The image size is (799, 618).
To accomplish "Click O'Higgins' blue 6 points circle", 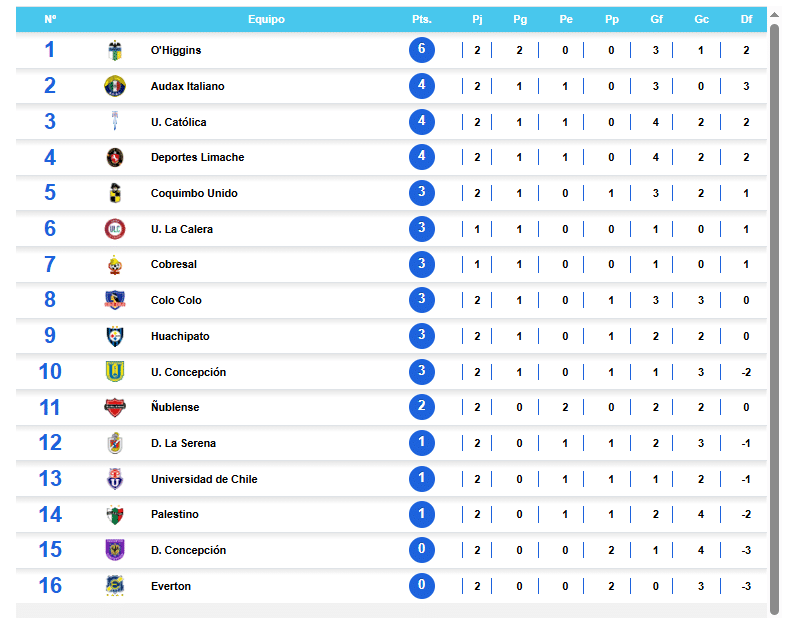I will [x=422, y=51].
